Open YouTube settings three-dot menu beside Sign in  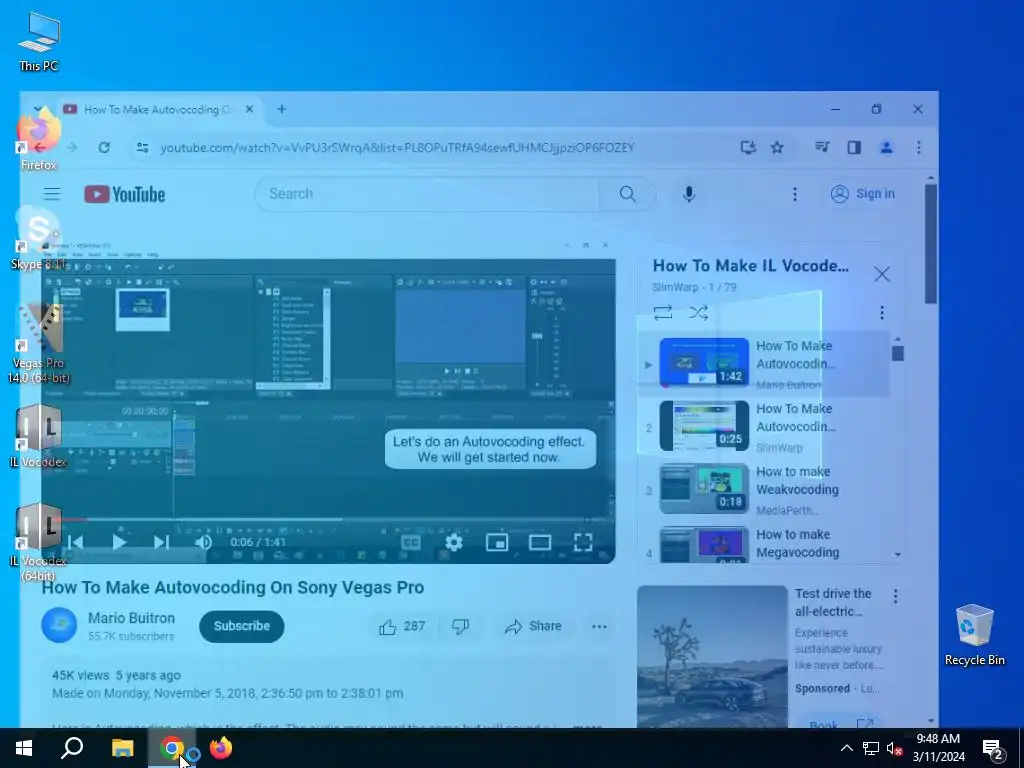pos(795,194)
